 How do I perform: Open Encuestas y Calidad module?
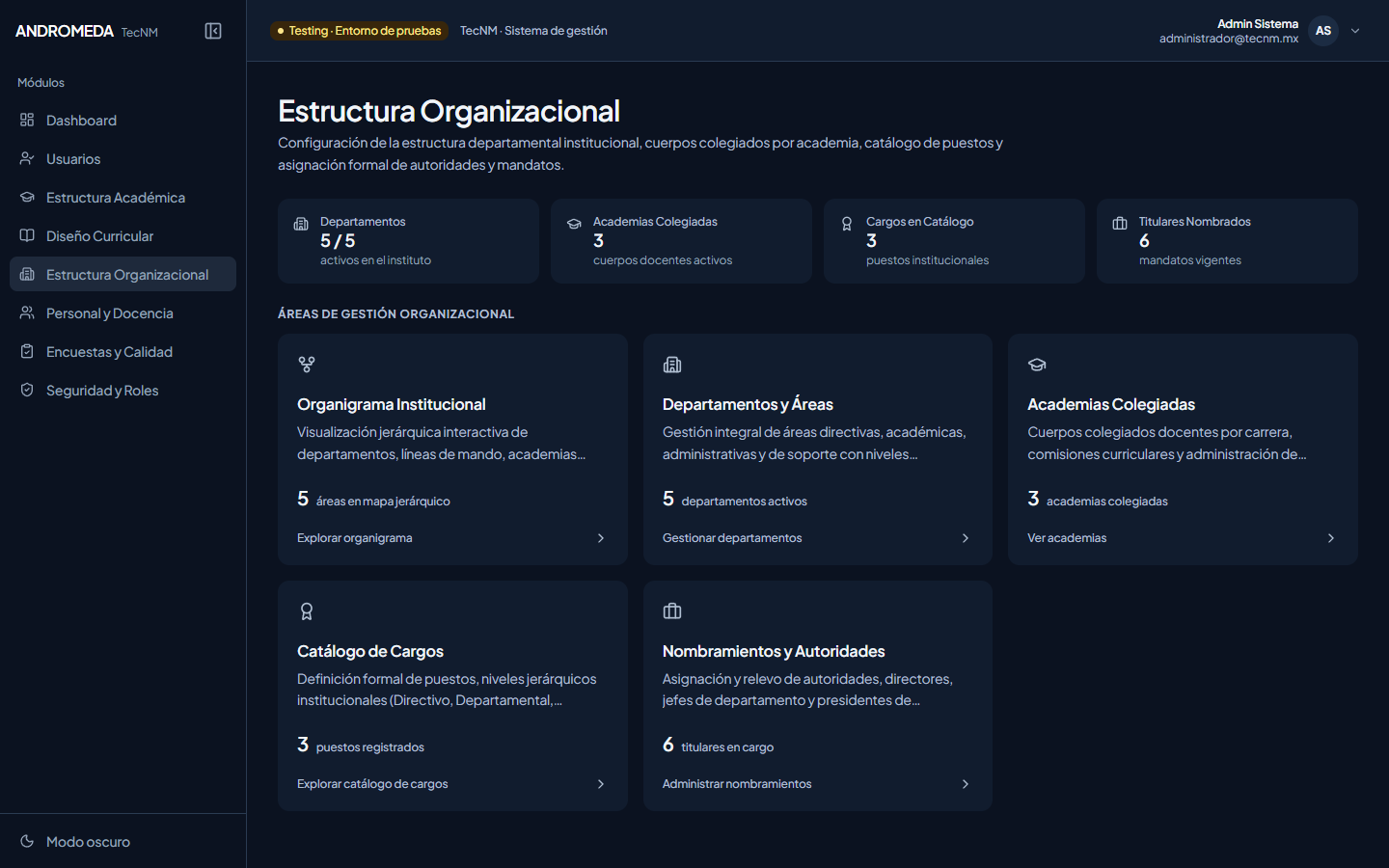123,351
